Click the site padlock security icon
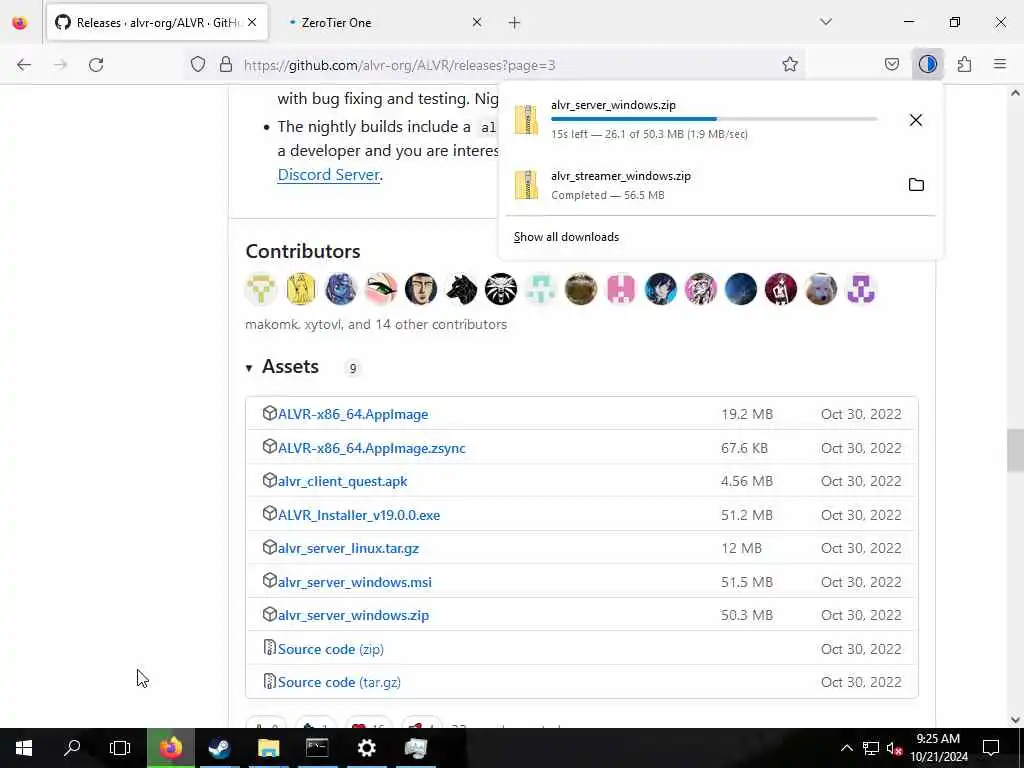The image size is (1024, 768). pos(225,64)
